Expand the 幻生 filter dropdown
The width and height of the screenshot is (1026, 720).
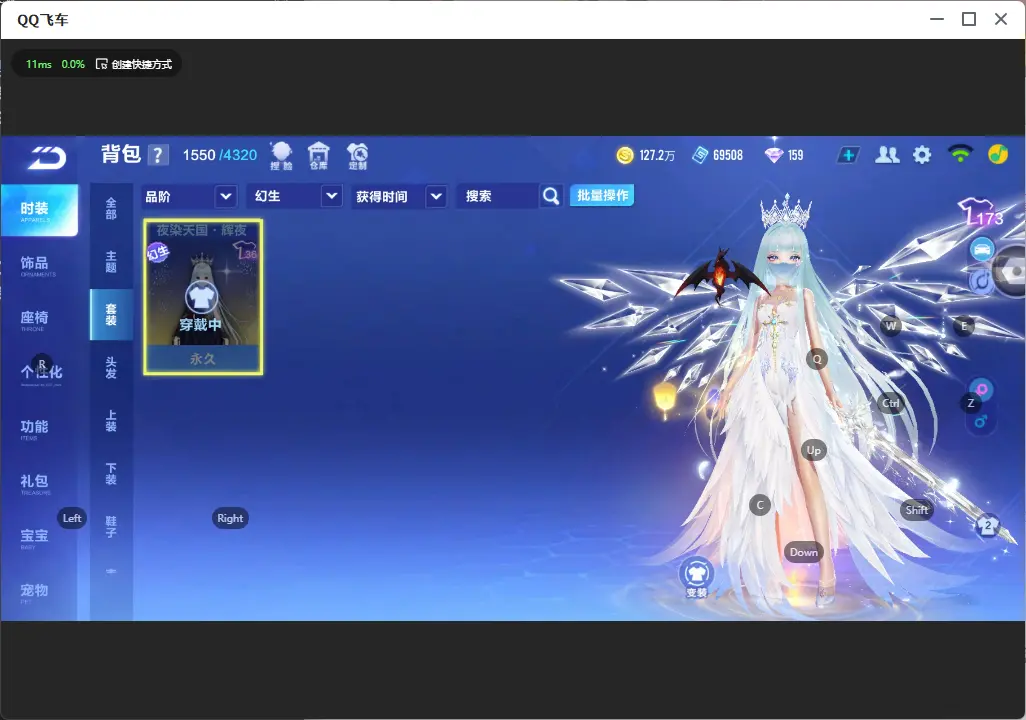coord(332,196)
